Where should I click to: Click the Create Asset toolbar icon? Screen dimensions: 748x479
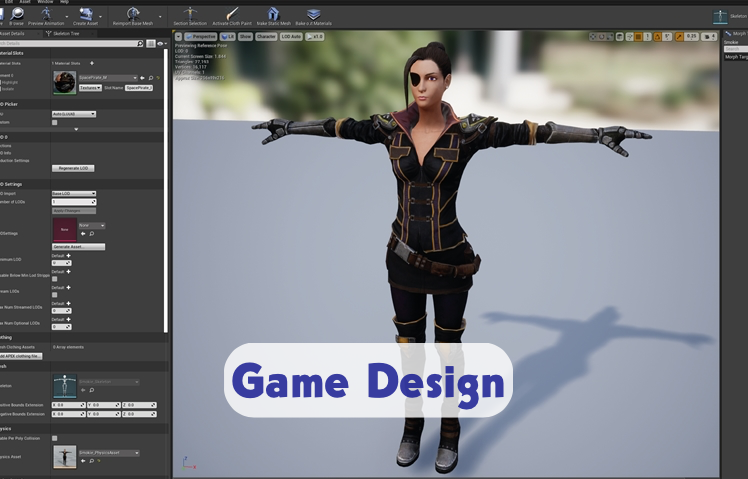[x=86, y=16]
